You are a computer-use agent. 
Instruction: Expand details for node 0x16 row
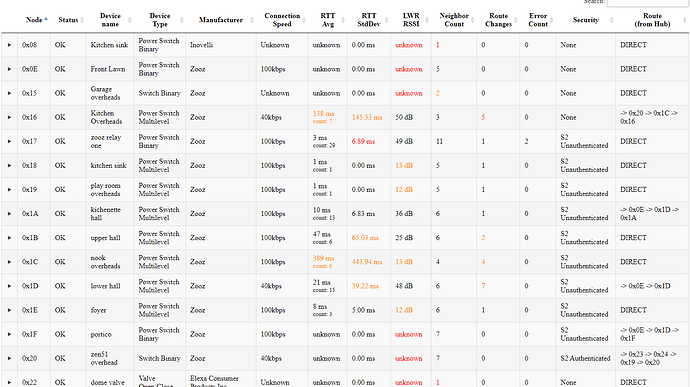[x=9, y=118]
